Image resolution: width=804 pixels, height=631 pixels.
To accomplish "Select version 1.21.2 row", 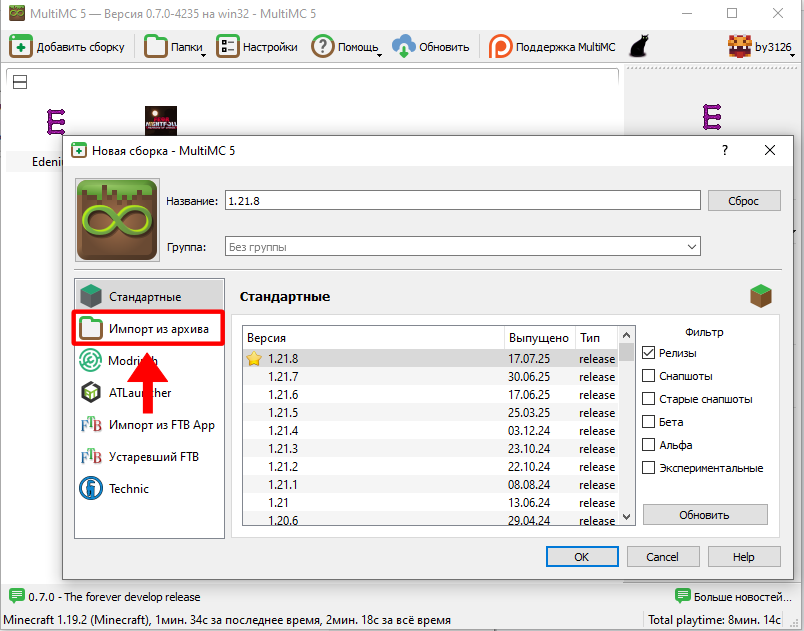I will (x=430, y=466).
